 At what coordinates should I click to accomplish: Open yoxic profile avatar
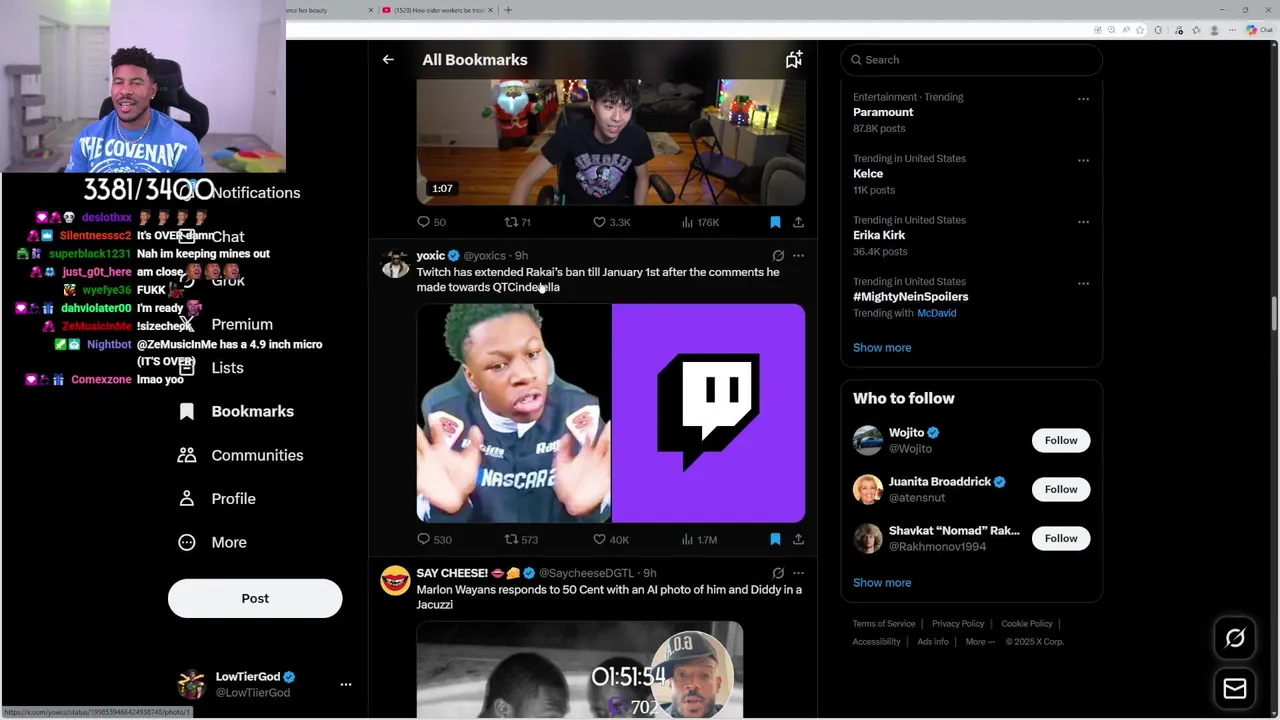point(395,263)
